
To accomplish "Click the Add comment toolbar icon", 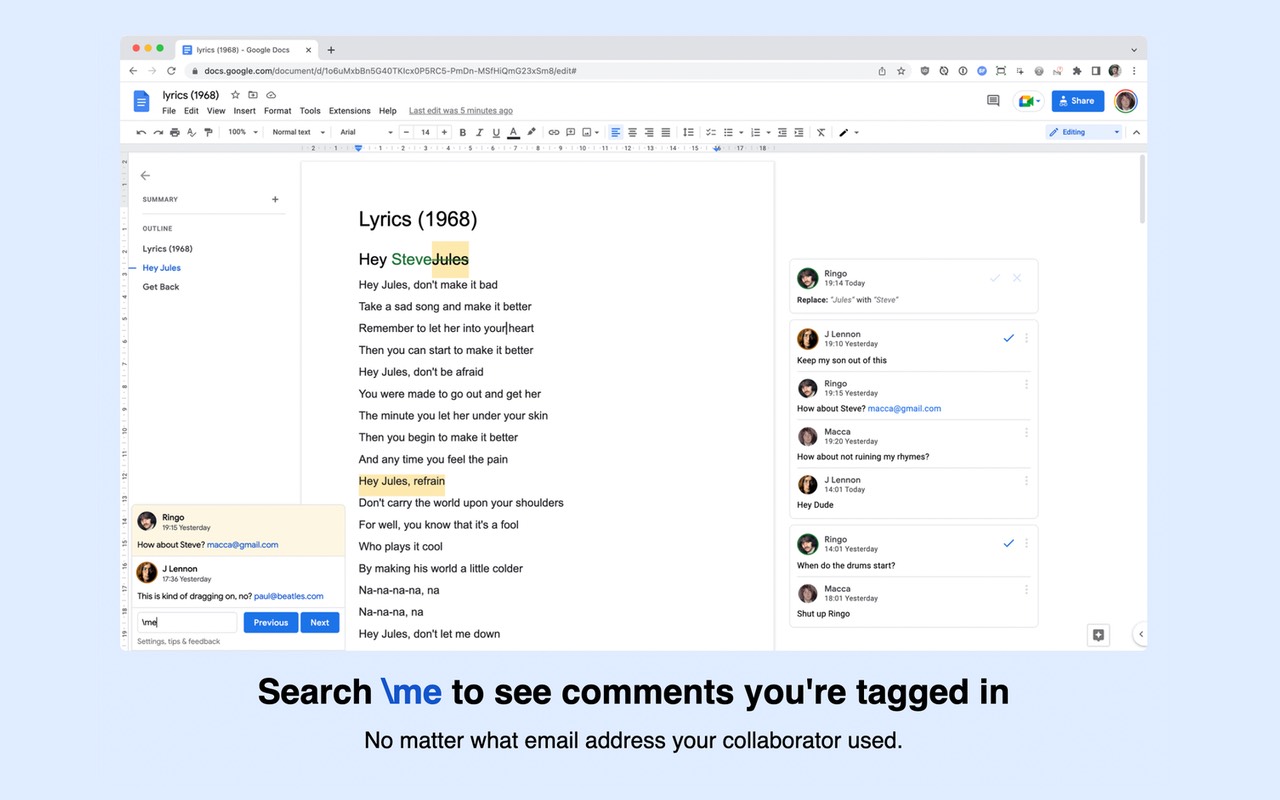I will click(x=570, y=132).
